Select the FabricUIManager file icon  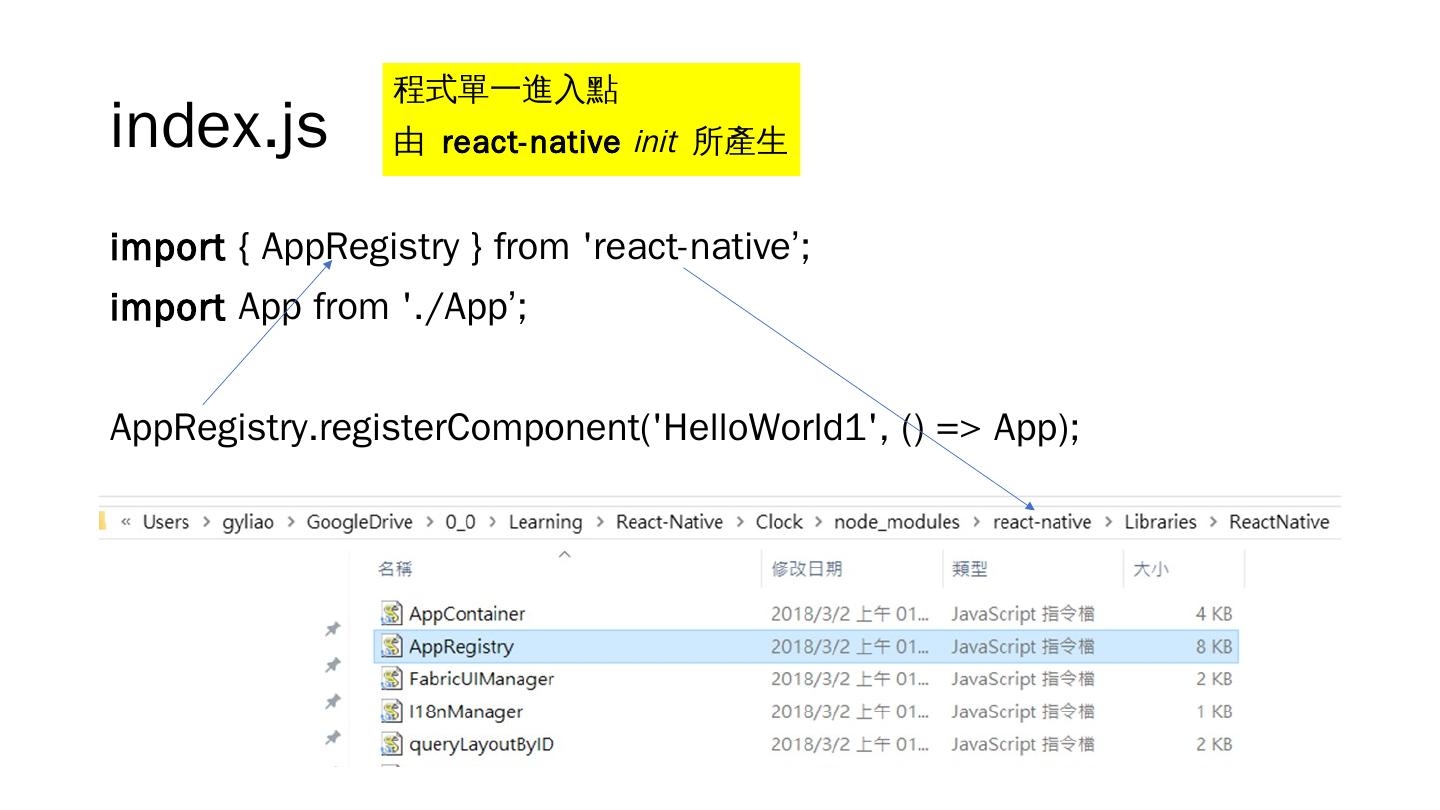pyautogui.click(x=392, y=680)
